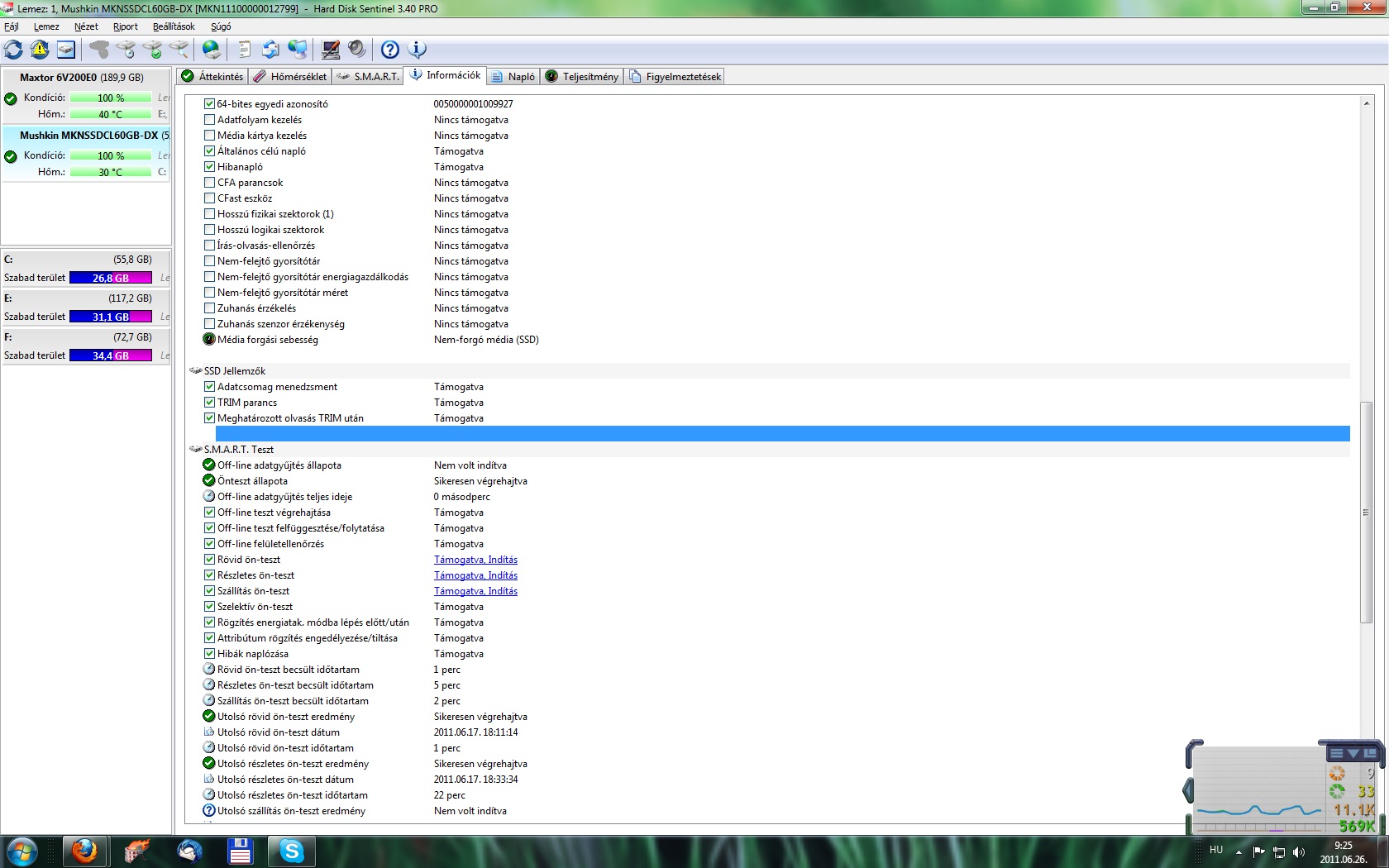Start the 'Szállítás ön-teszt' via its link

click(x=475, y=591)
